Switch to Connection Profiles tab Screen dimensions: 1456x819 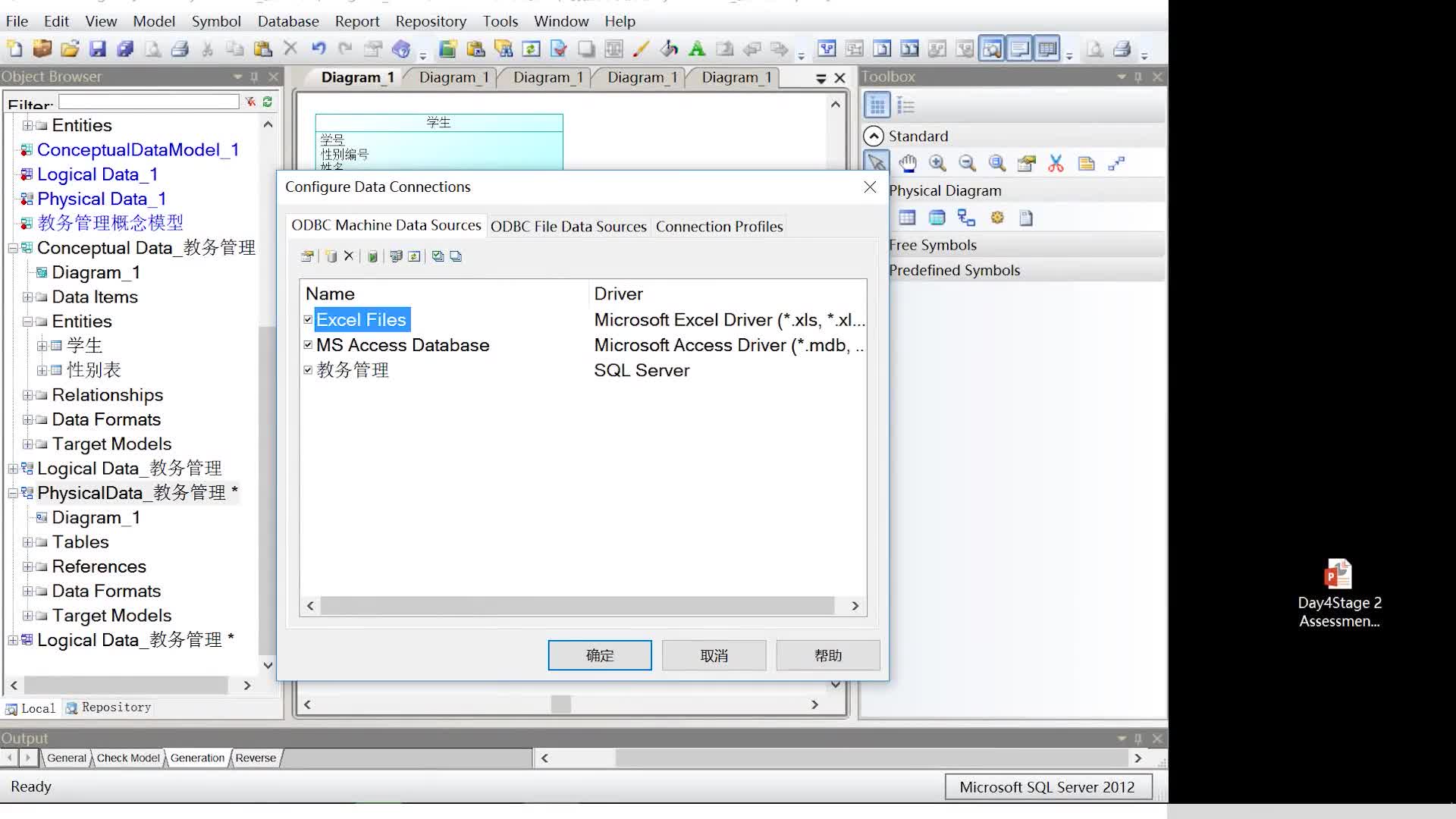(718, 226)
